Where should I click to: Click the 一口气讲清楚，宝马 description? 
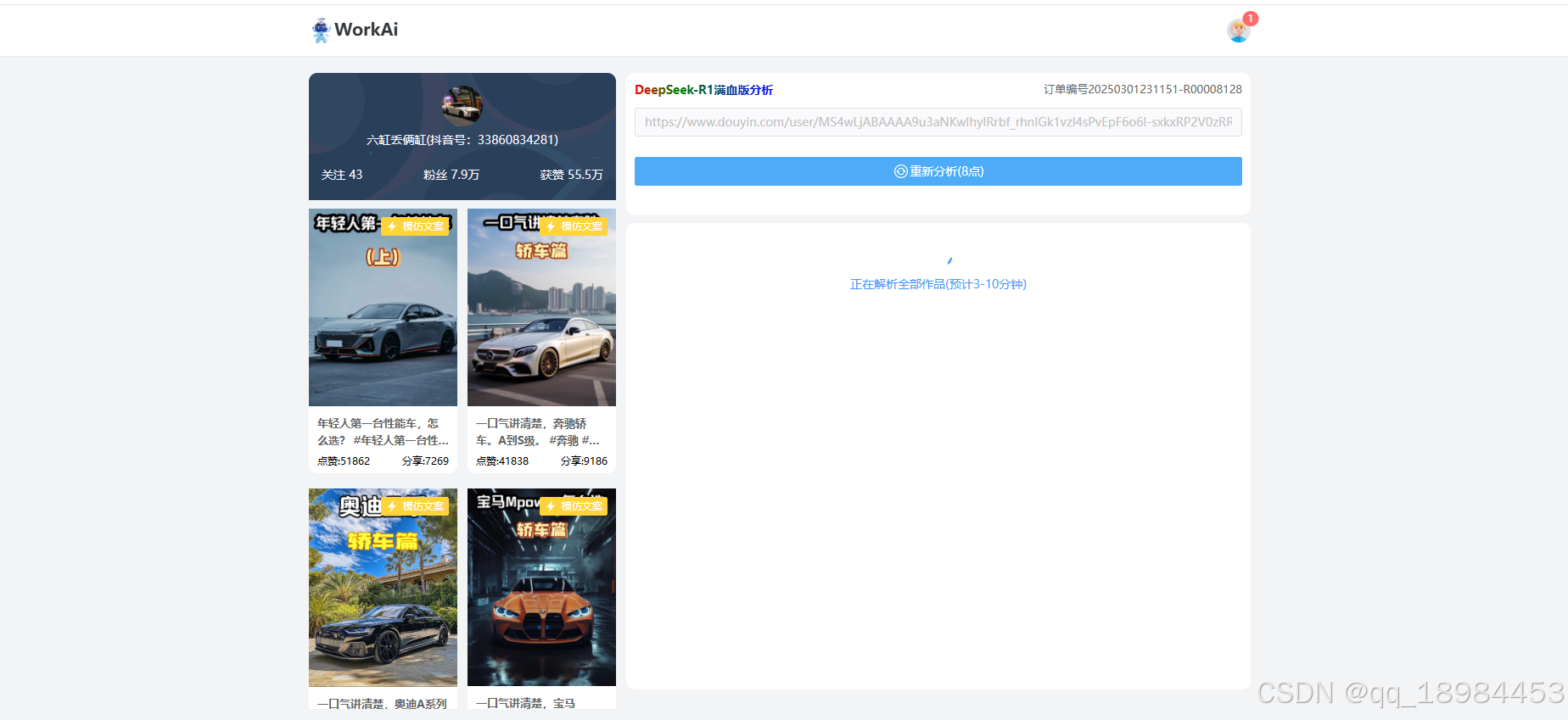[525, 703]
